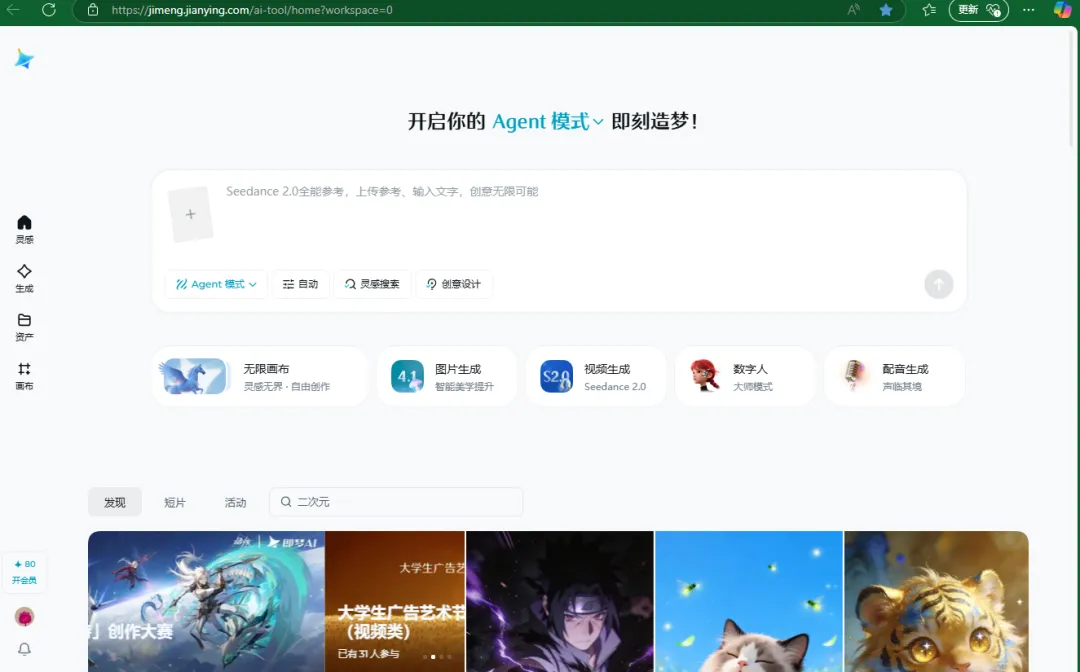Click the 4.1 icon on 图片生成
This screenshot has height=672, width=1080.
pyautogui.click(x=407, y=377)
